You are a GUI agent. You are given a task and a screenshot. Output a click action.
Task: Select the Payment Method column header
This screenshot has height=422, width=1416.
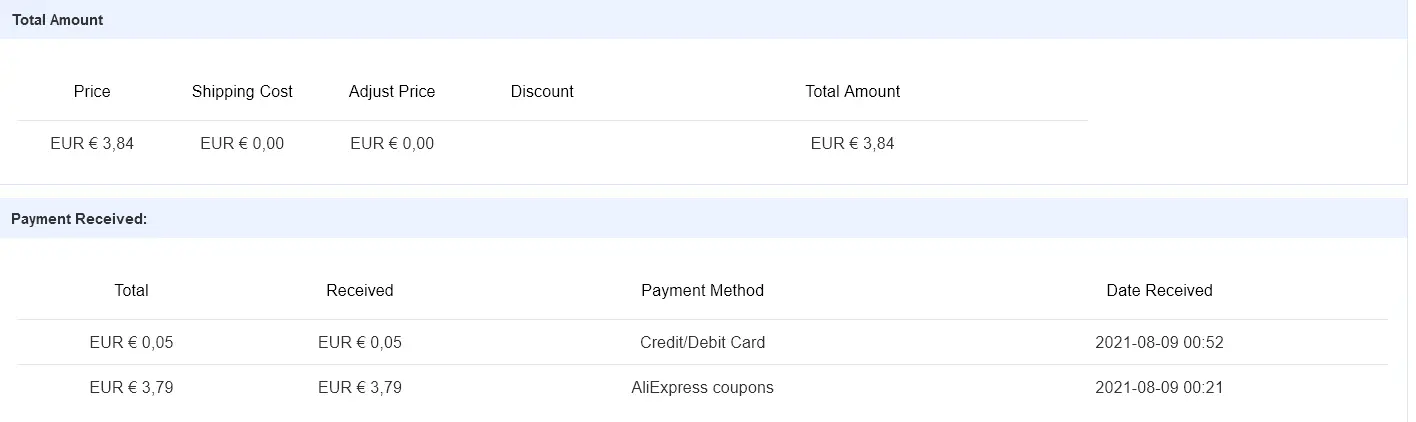tap(703, 290)
